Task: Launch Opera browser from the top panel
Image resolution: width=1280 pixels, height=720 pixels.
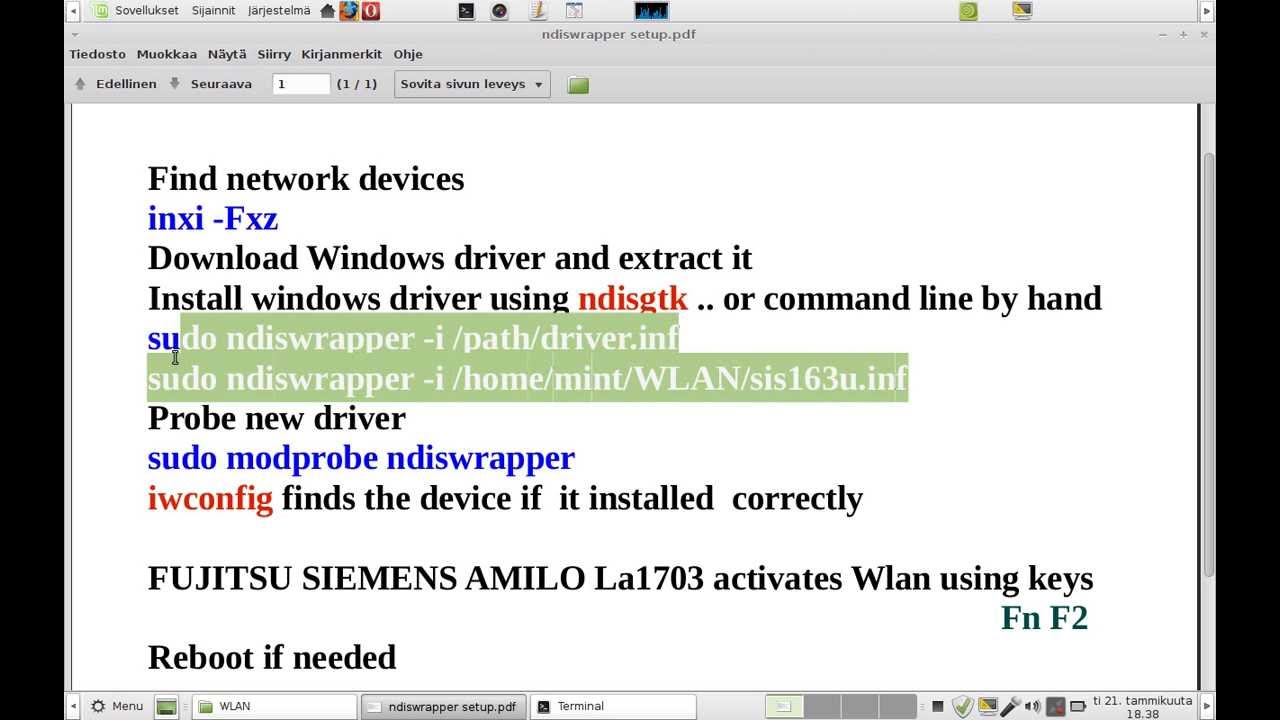Action: [371, 11]
